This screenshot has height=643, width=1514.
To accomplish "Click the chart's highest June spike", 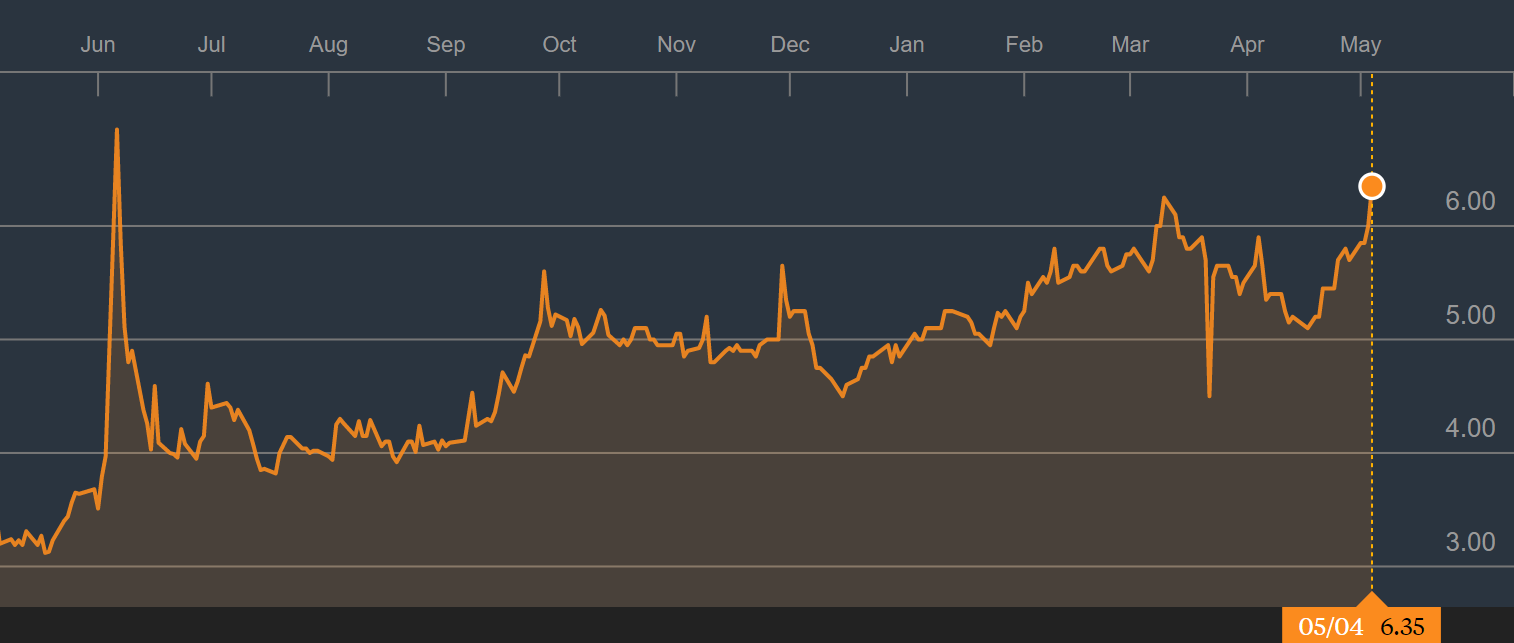I will click(117, 130).
